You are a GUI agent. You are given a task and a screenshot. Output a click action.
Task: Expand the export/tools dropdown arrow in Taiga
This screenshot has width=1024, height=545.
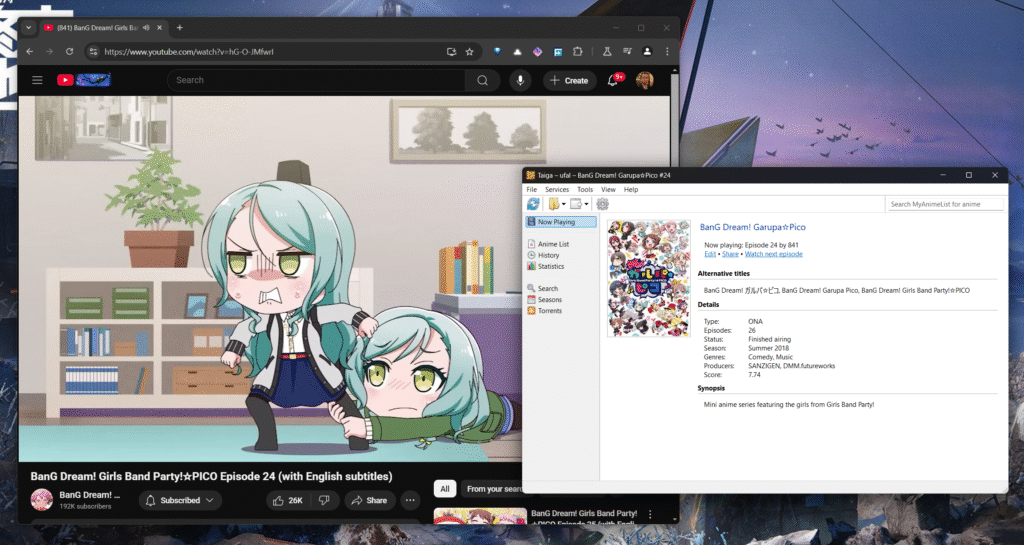pos(586,204)
